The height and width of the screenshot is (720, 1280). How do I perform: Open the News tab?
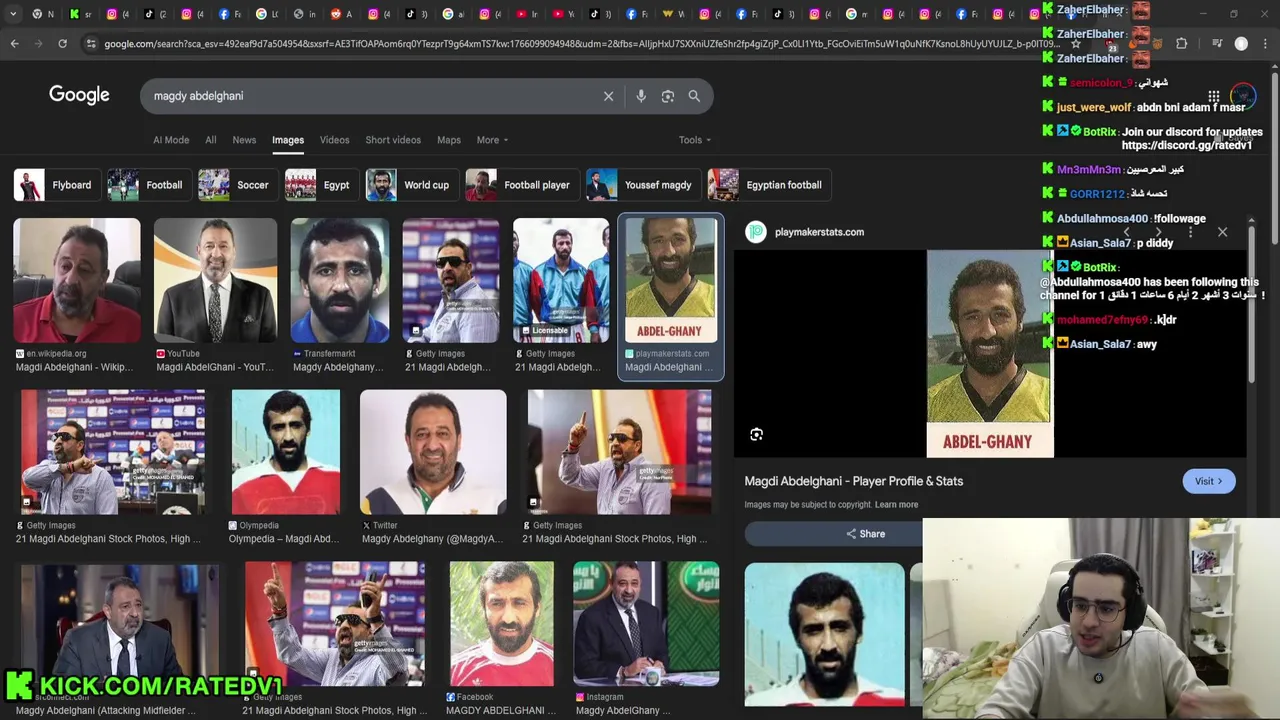(x=244, y=140)
